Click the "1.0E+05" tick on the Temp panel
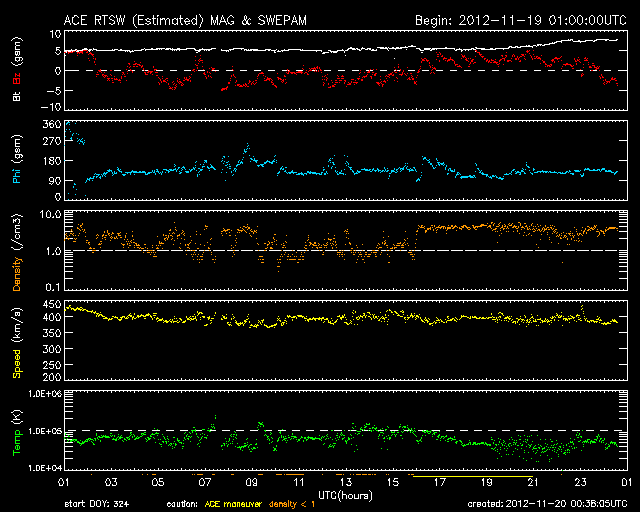 click(x=45, y=431)
